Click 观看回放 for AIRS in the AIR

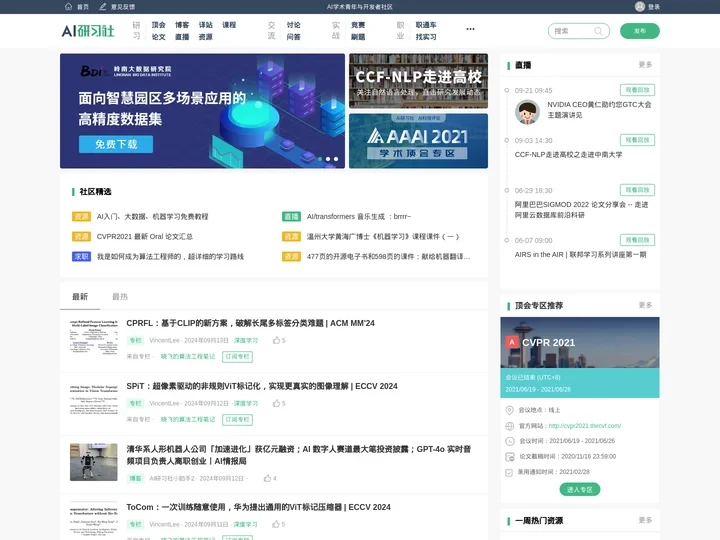[x=637, y=240]
